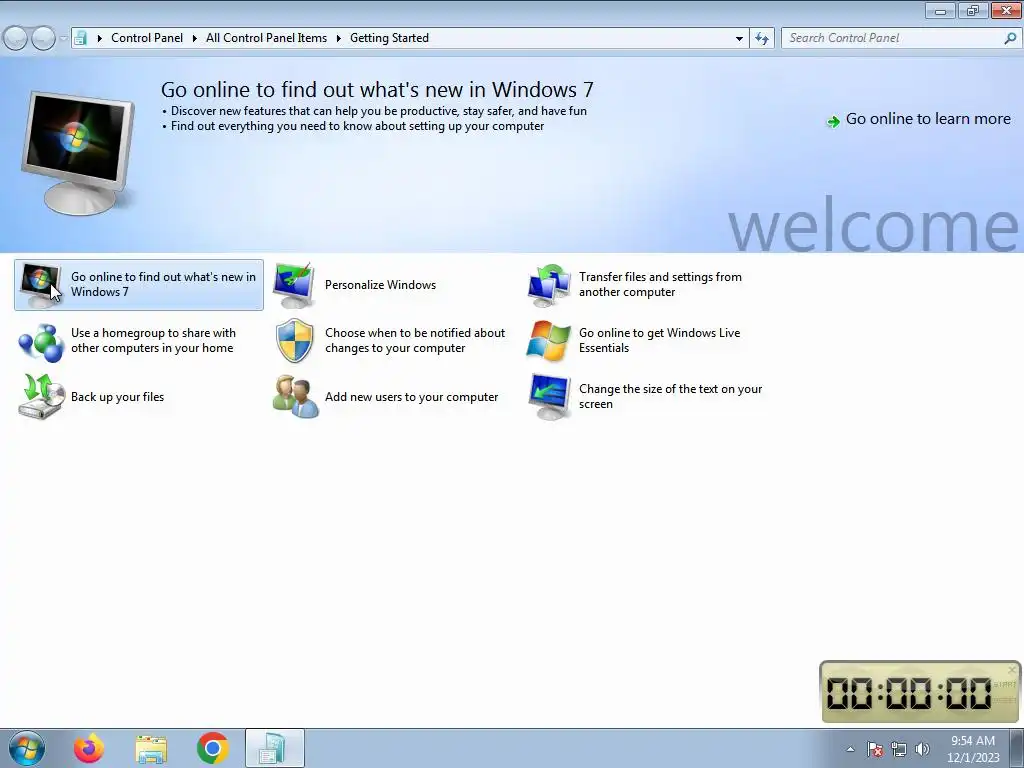The image size is (1024, 768).
Task: Click the Transfer files and settings icon
Action: pos(549,285)
